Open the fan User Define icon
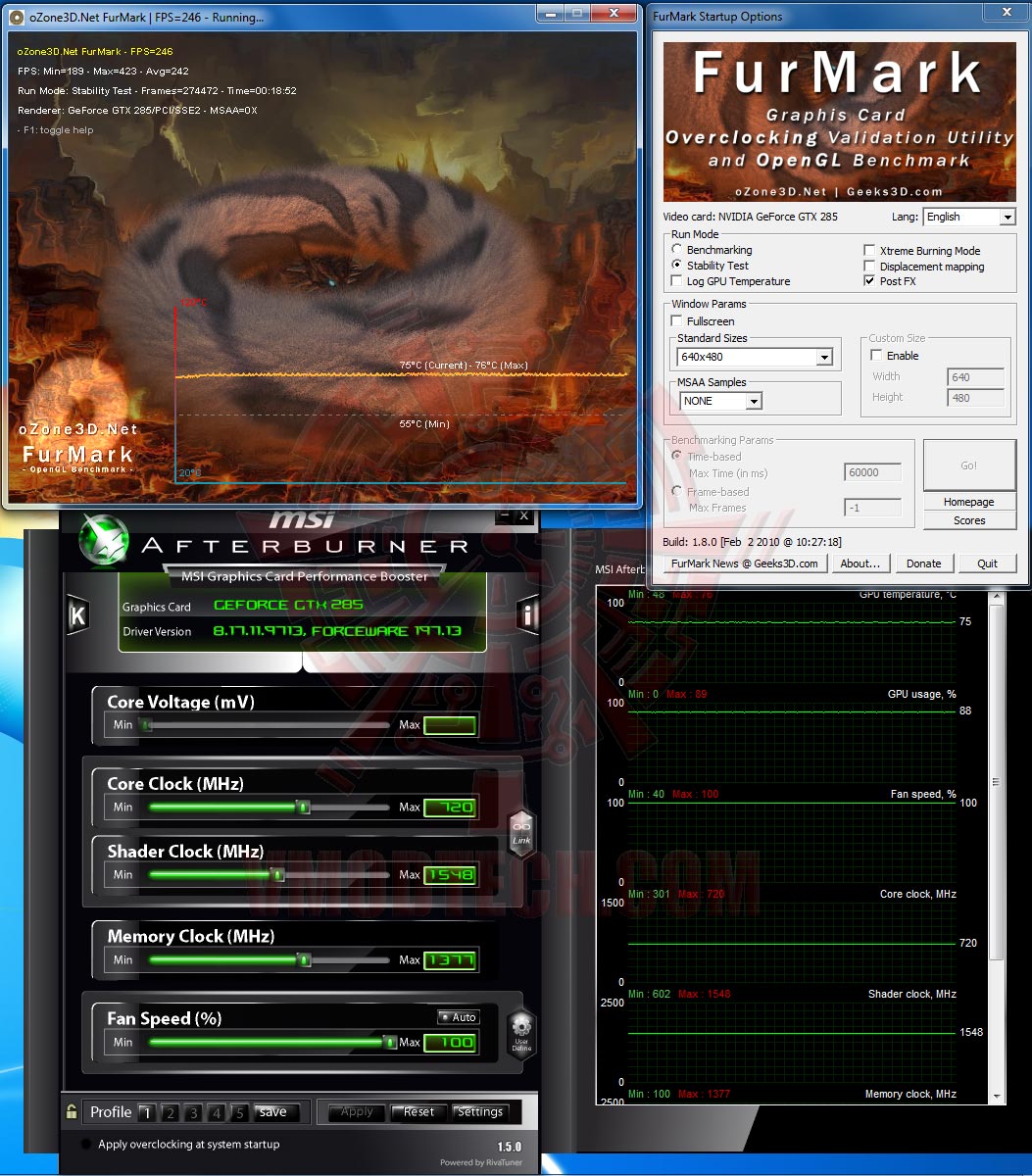Screen dimensions: 1032x1176 click(x=521, y=1035)
